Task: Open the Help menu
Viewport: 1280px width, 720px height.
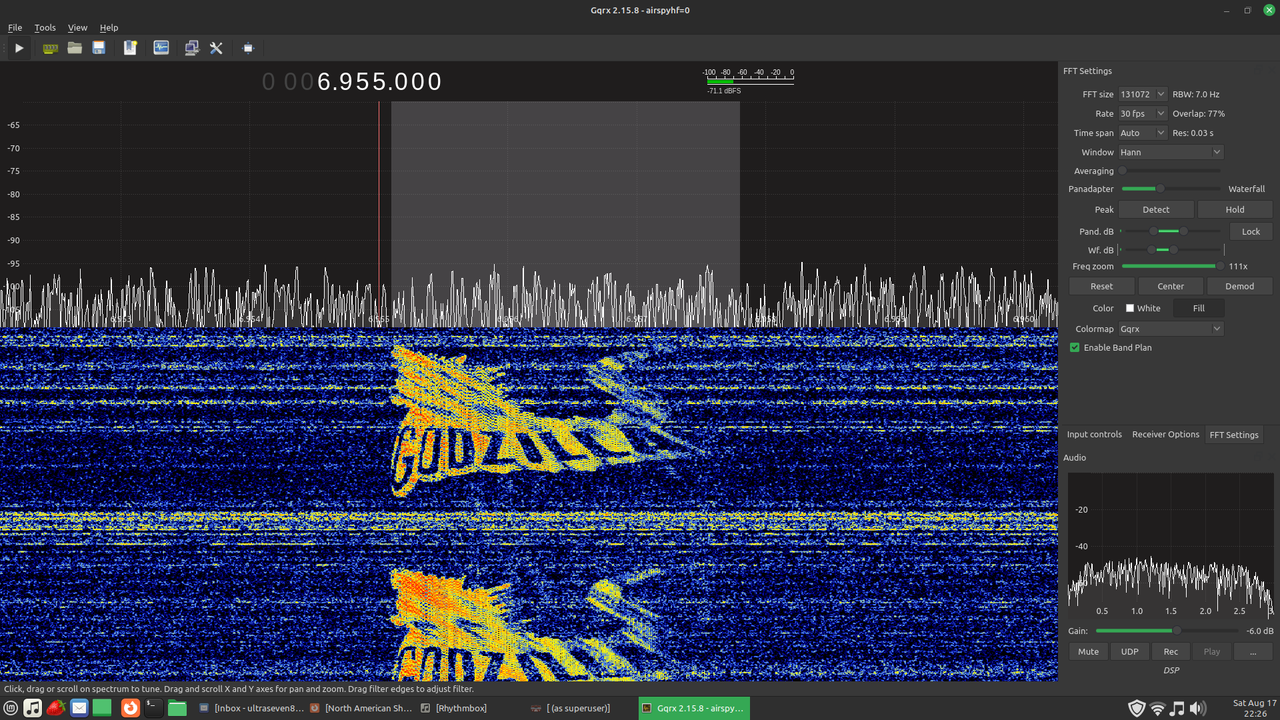Action: (x=109, y=28)
